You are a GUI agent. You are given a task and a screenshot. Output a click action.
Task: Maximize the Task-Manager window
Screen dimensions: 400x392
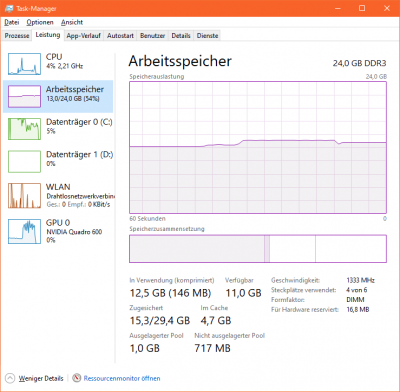point(362,8)
